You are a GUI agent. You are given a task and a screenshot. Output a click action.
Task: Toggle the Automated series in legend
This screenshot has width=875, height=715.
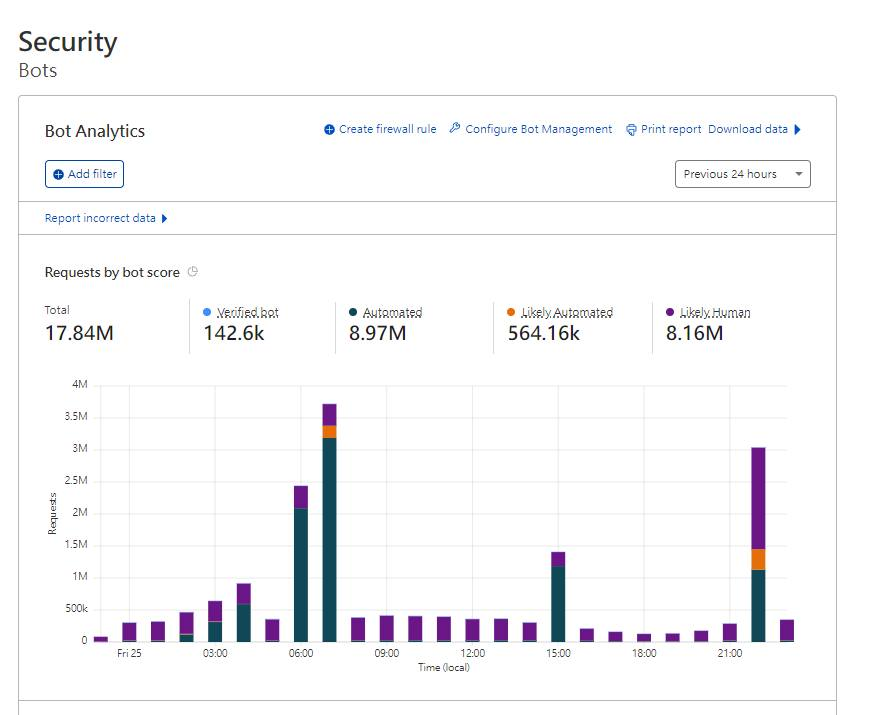392,312
